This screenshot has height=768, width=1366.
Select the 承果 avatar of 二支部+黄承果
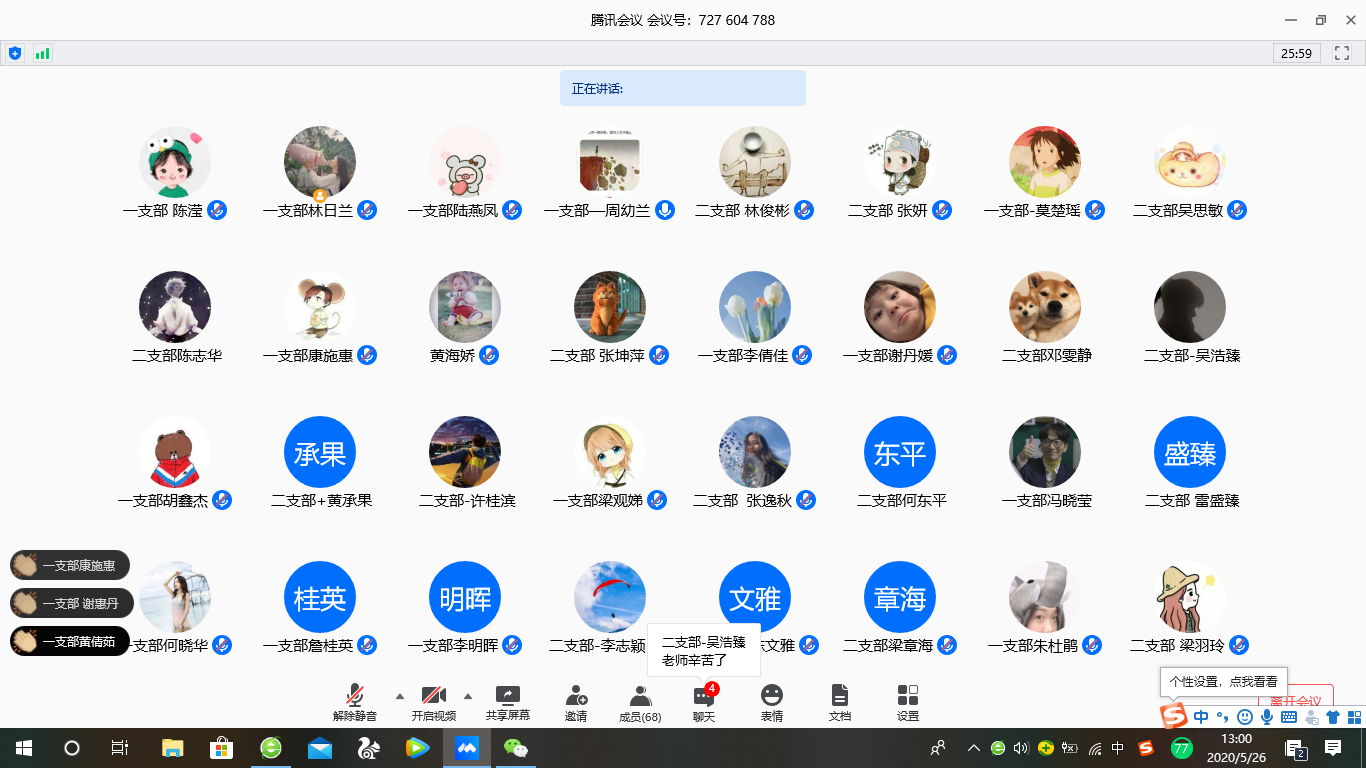tap(320, 453)
